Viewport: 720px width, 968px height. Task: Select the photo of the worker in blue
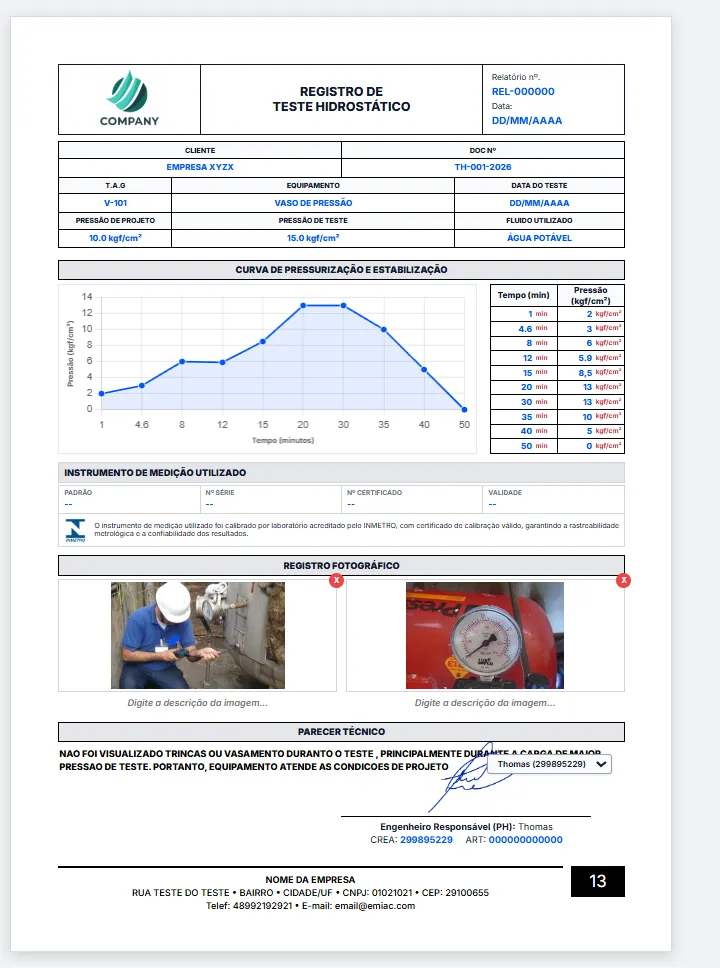pyautogui.click(x=198, y=635)
